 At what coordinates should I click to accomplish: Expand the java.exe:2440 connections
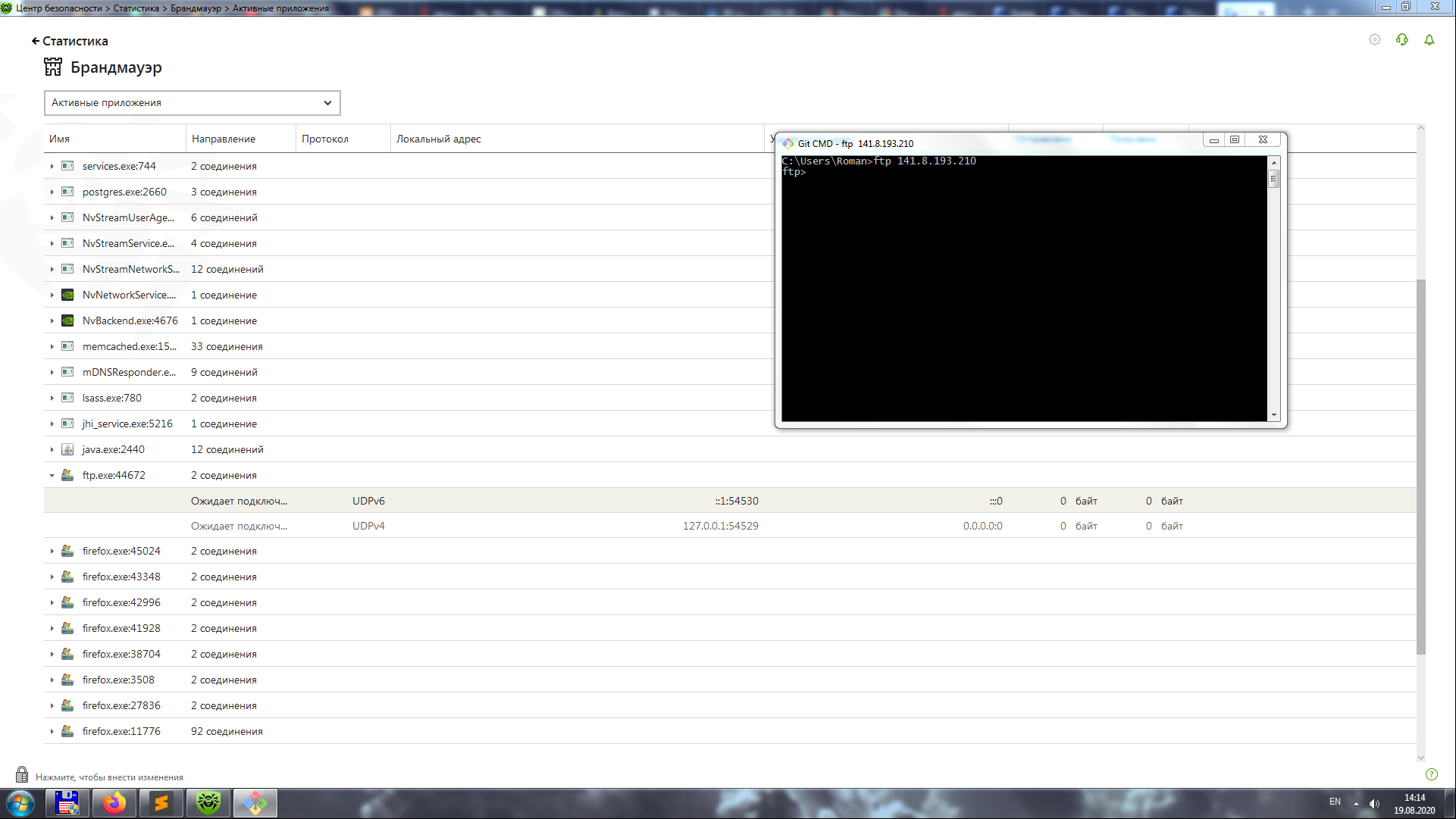click(x=52, y=450)
